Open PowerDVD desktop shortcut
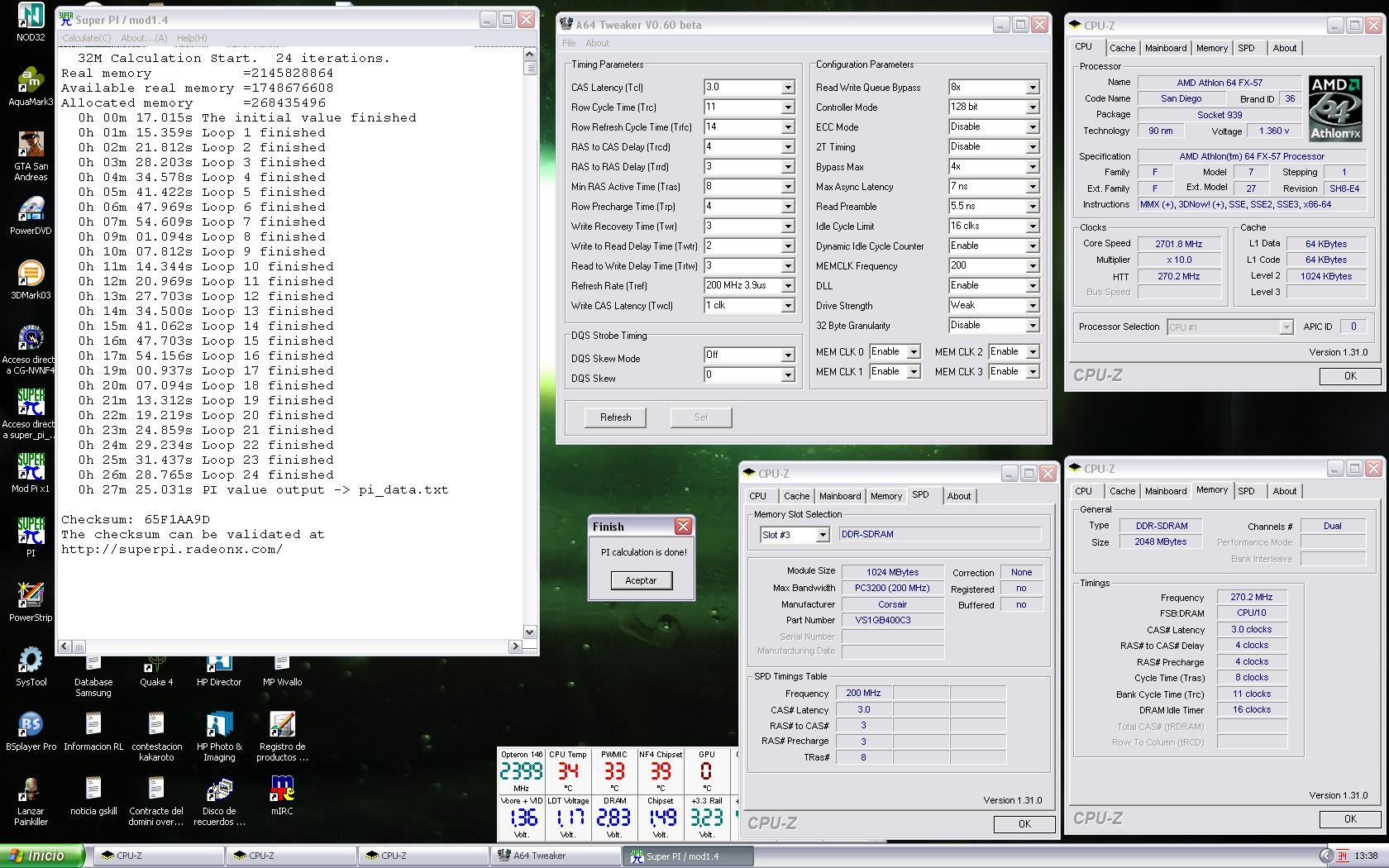The width and height of the screenshot is (1389, 868). (31, 216)
